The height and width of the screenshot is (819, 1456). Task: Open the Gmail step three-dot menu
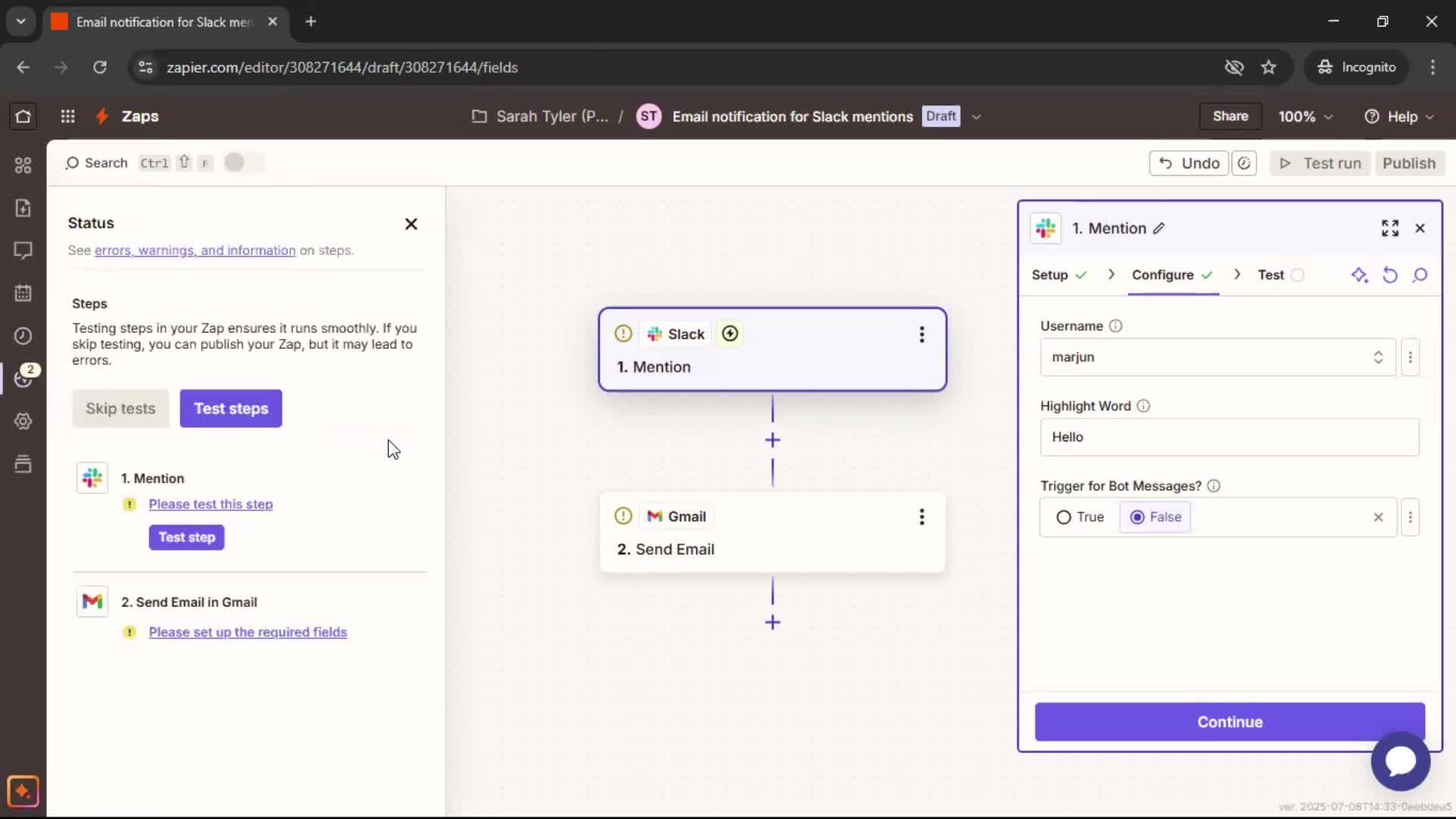pos(922,517)
